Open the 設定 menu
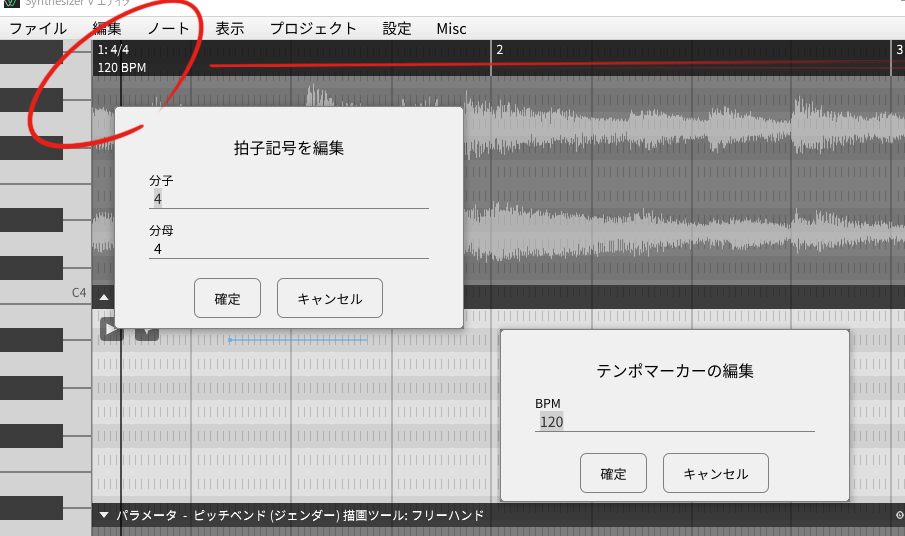 click(397, 28)
